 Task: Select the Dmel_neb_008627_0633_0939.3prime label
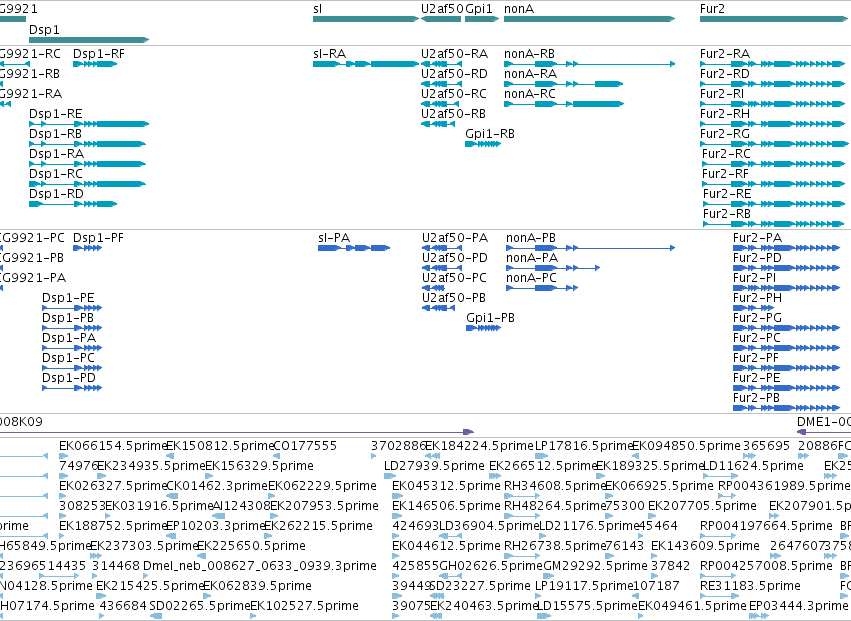pos(259,565)
